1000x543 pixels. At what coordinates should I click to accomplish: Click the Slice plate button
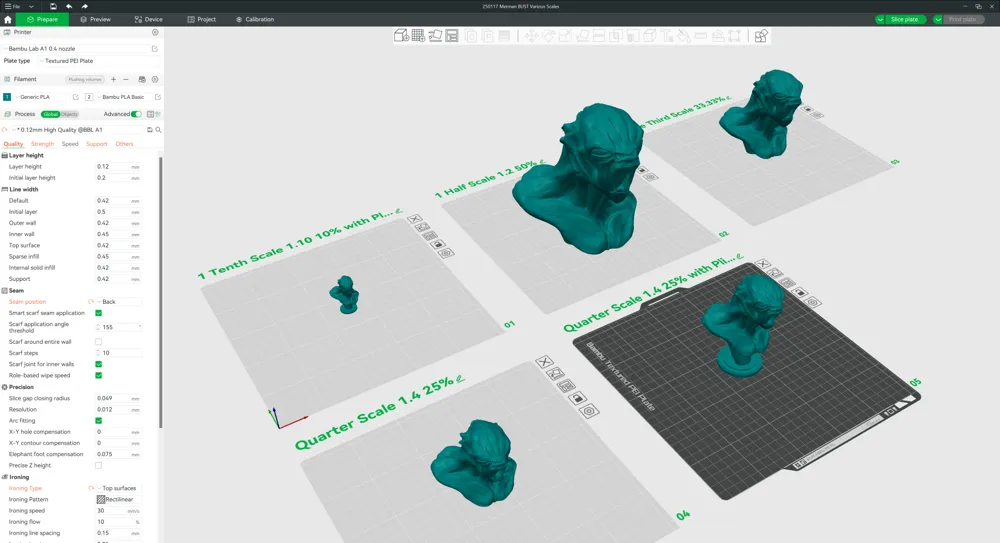click(x=904, y=20)
